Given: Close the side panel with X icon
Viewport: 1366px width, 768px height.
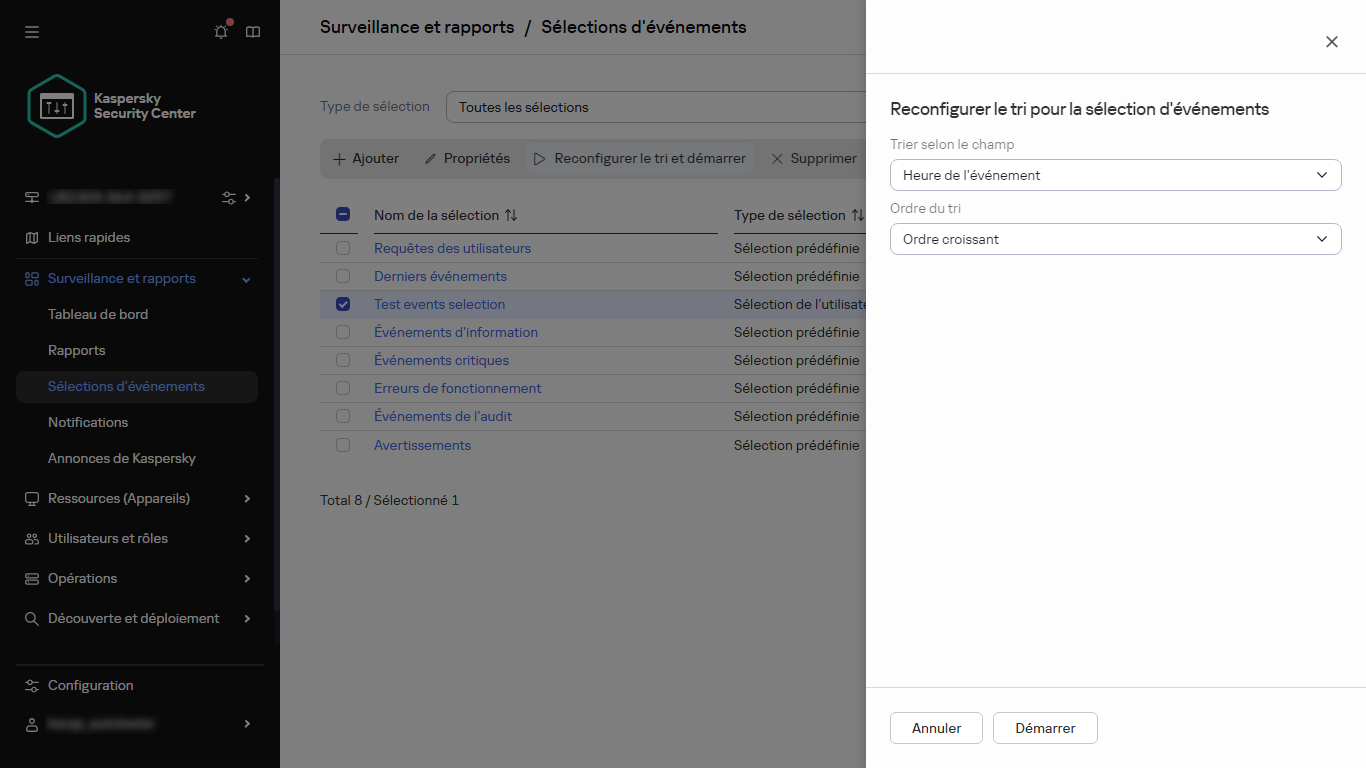Looking at the screenshot, I should coord(1331,42).
